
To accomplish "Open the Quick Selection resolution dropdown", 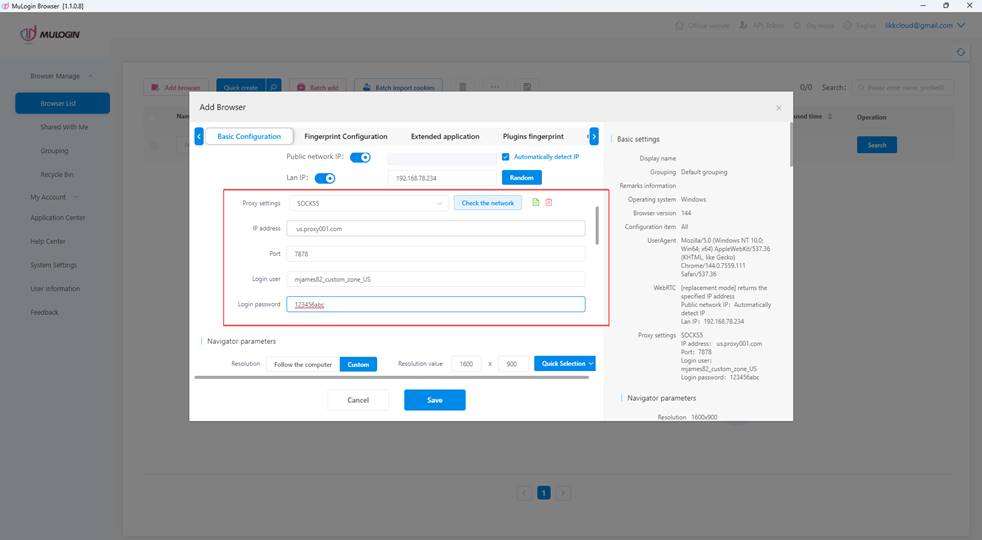I will coord(565,364).
